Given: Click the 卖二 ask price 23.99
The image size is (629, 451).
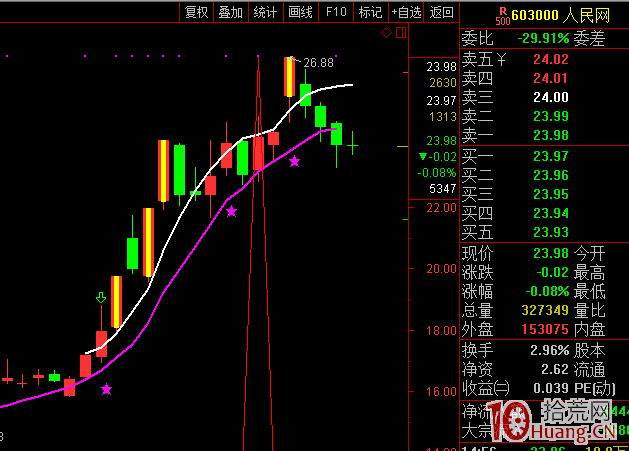Looking at the screenshot, I should pos(551,116).
